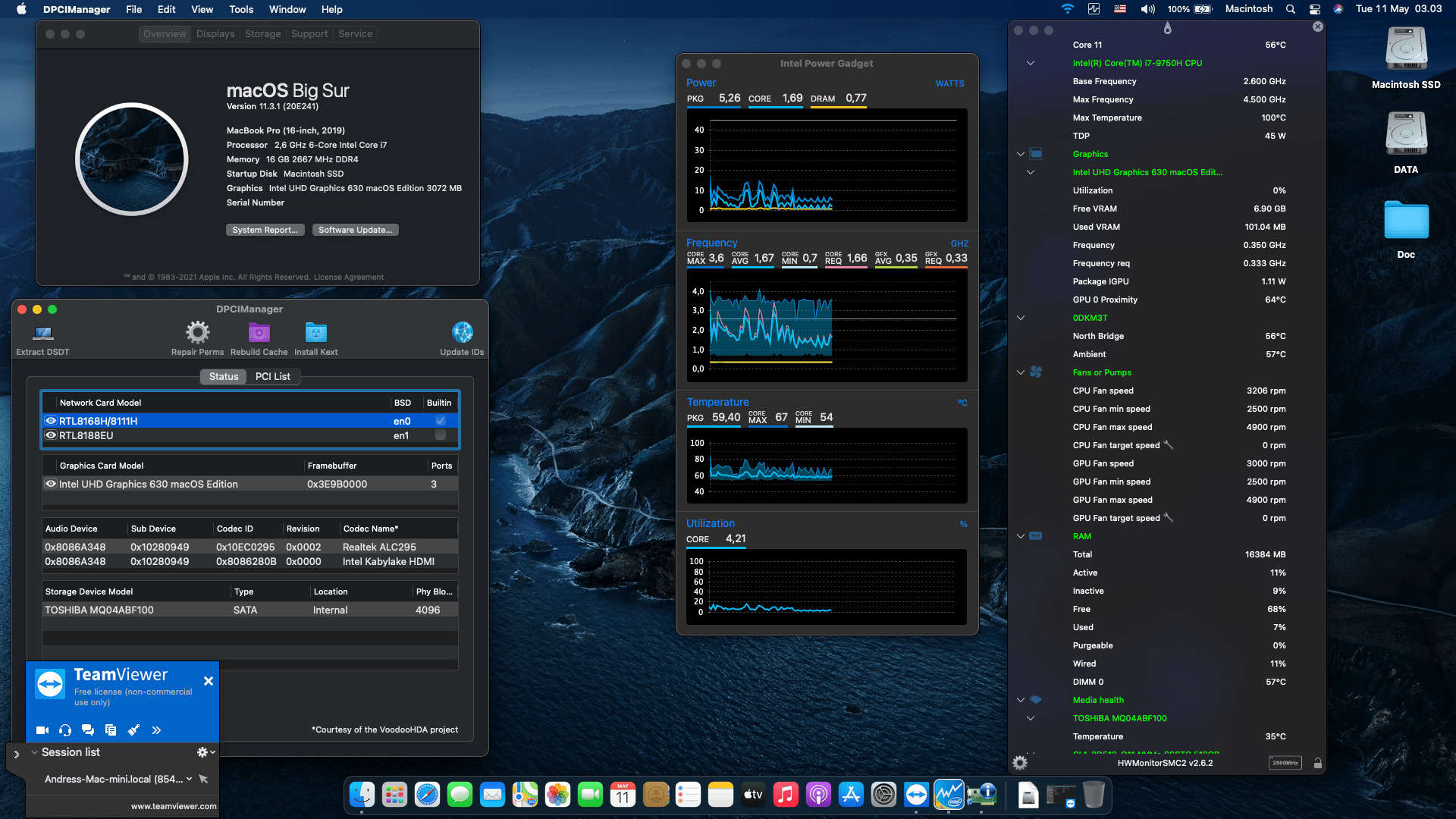This screenshot has width=1456, height=819.
Task: Open the HWMonitorSMC2 settings gear
Action: pos(1020,763)
